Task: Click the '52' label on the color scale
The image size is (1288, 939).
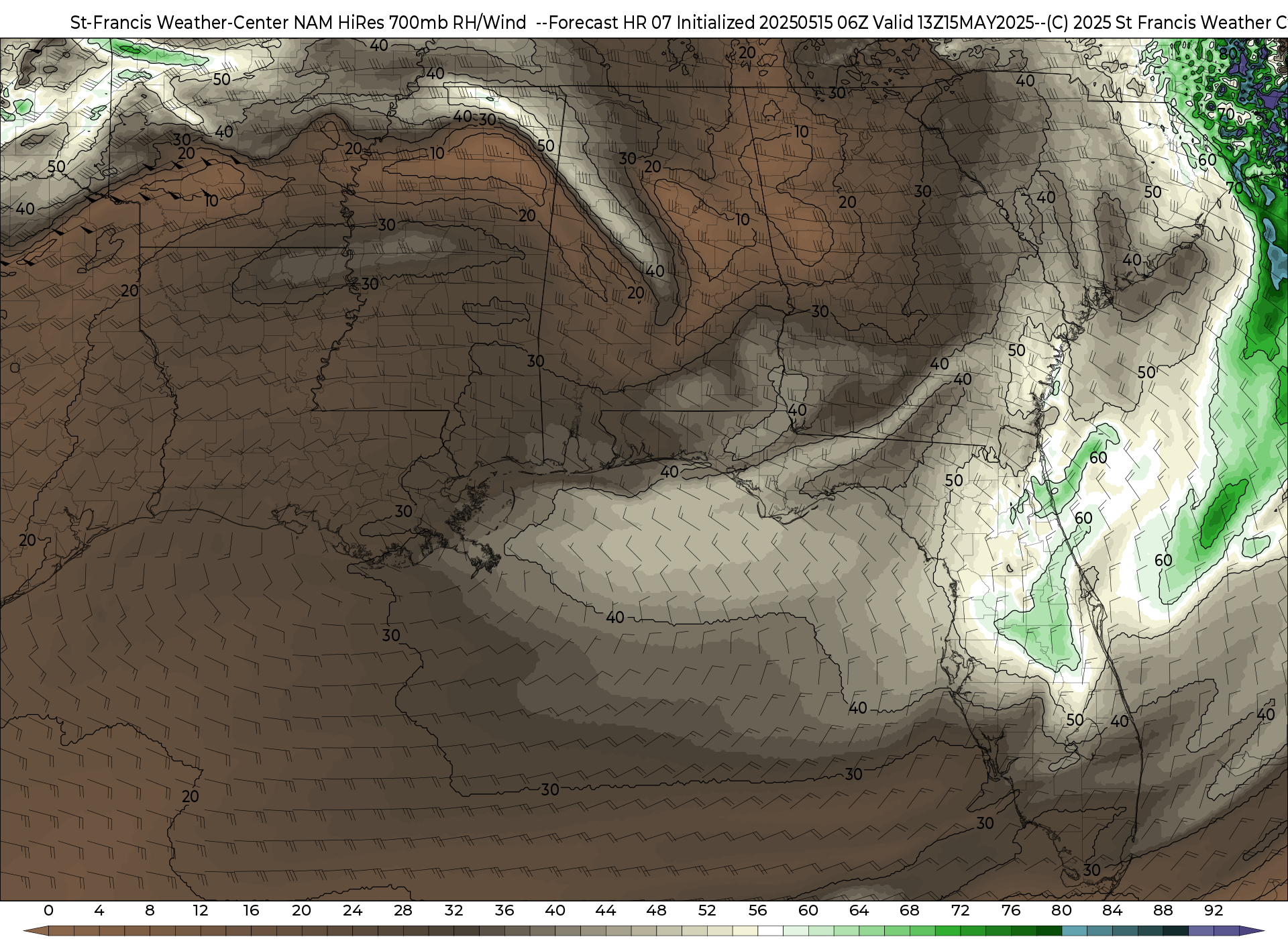Action: click(707, 910)
